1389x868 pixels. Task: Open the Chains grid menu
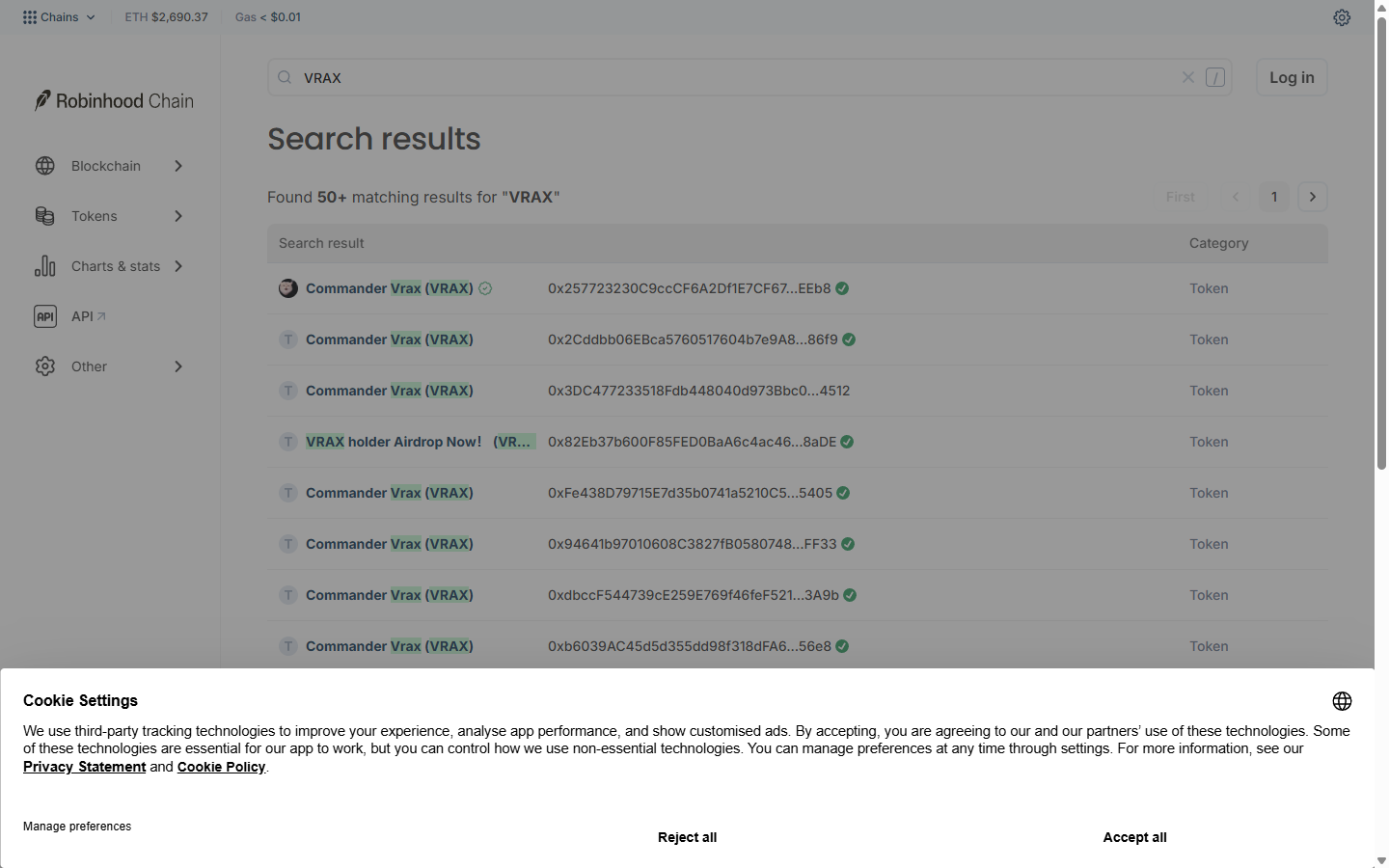pos(59,17)
